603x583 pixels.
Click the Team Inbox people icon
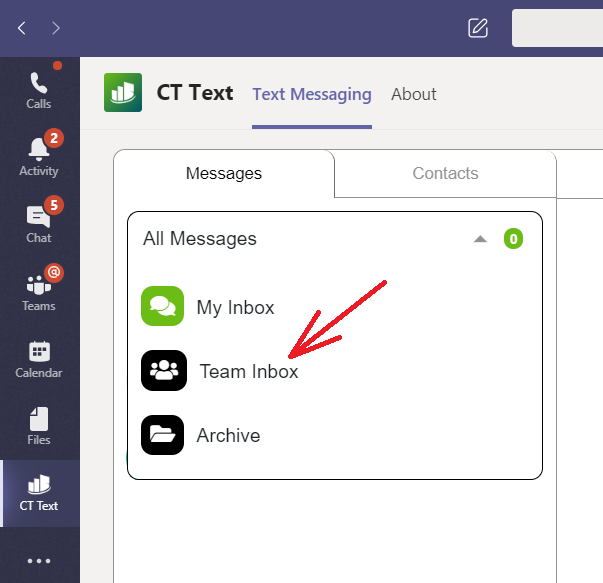164,371
